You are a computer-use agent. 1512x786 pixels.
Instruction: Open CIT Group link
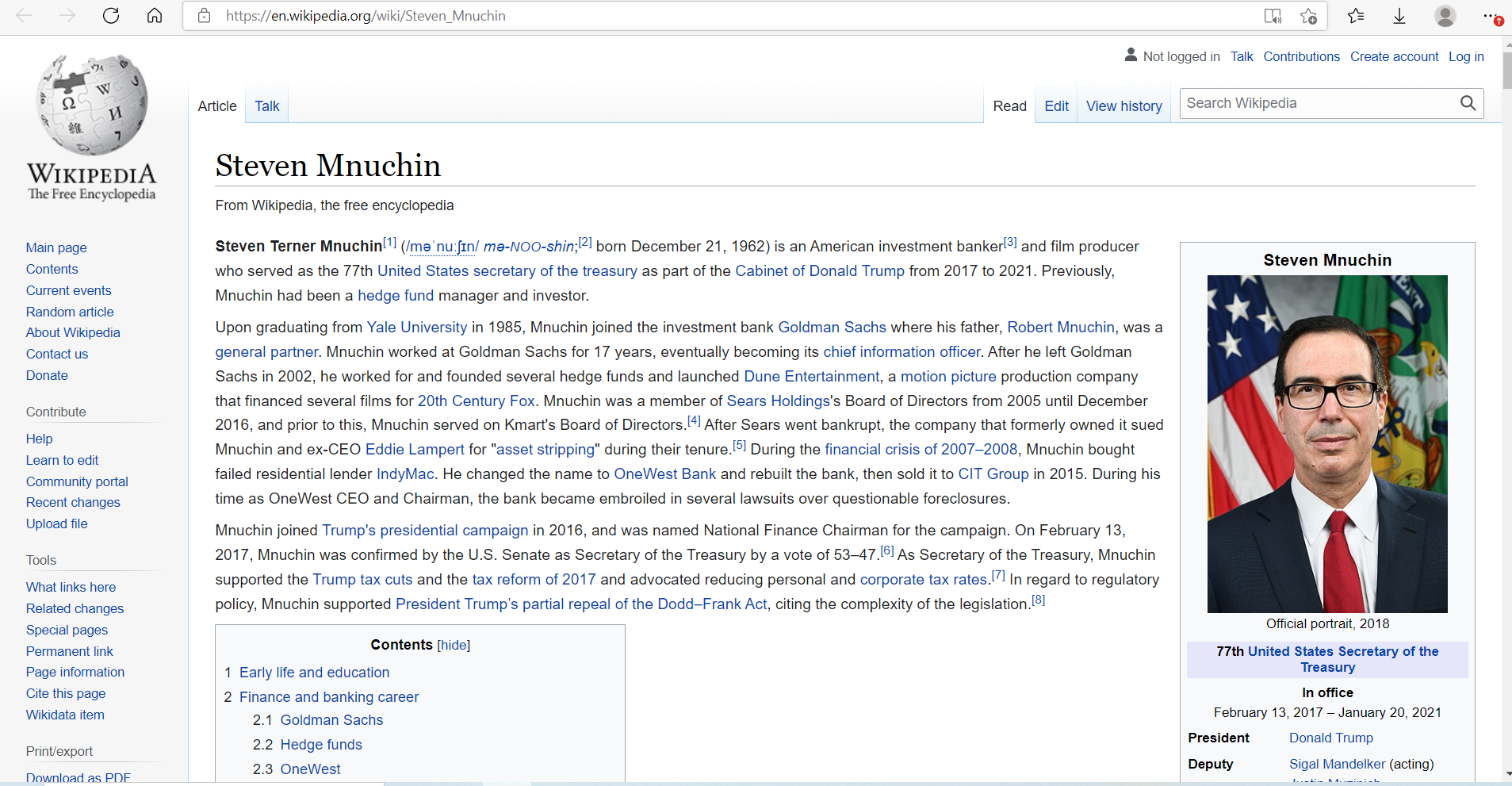(x=993, y=474)
